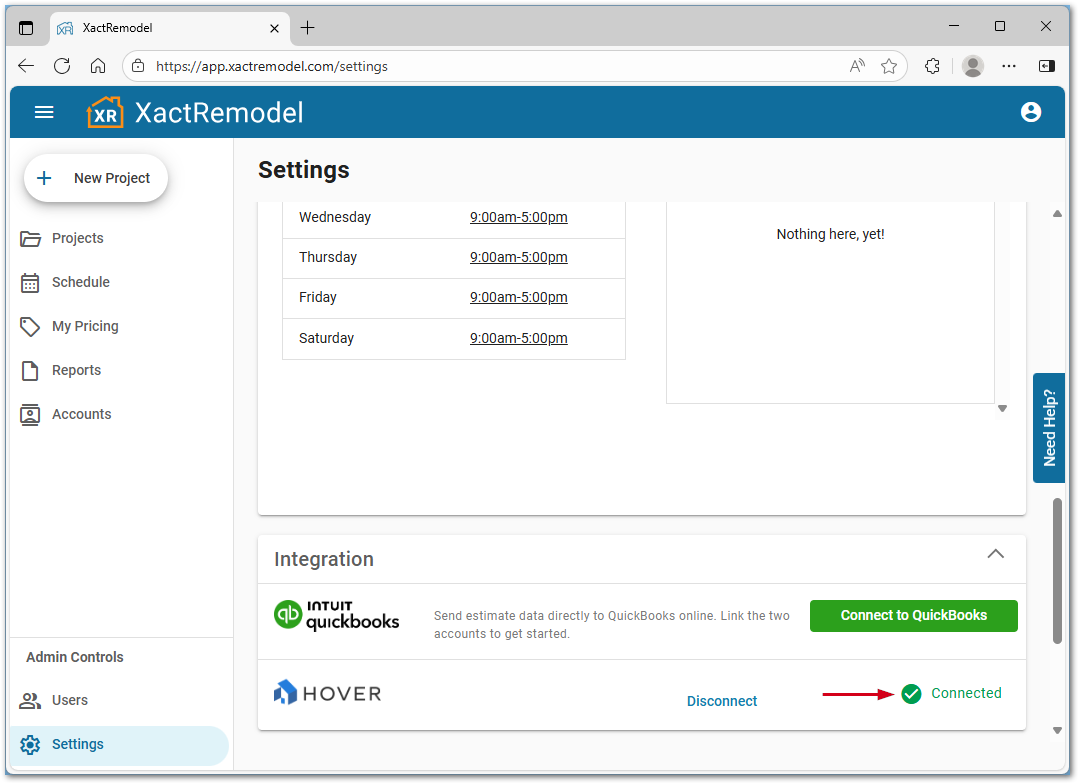
Task: Click the Intuit QuickBooks logo
Action: [x=336, y=616]
